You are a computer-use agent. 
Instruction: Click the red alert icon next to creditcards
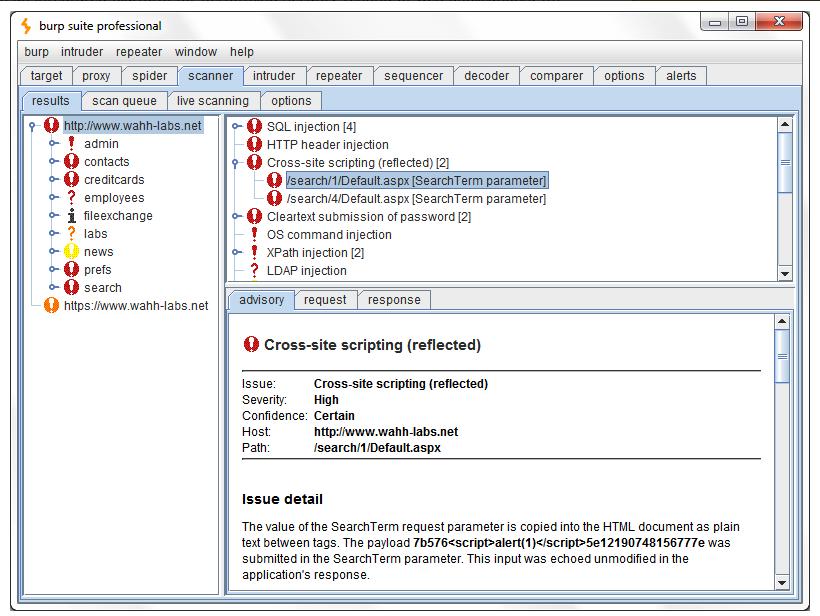(x=72, y=179)
